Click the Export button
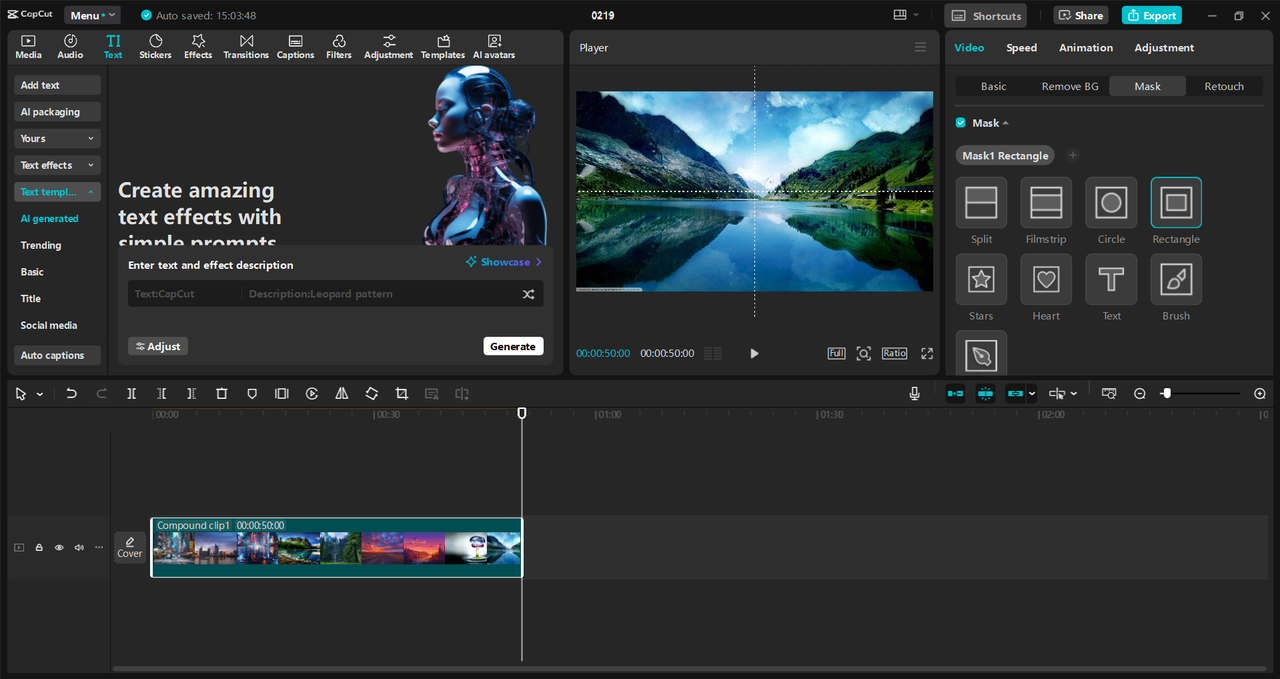Viewport: 1280px width, 679px height. (1151, 15)
